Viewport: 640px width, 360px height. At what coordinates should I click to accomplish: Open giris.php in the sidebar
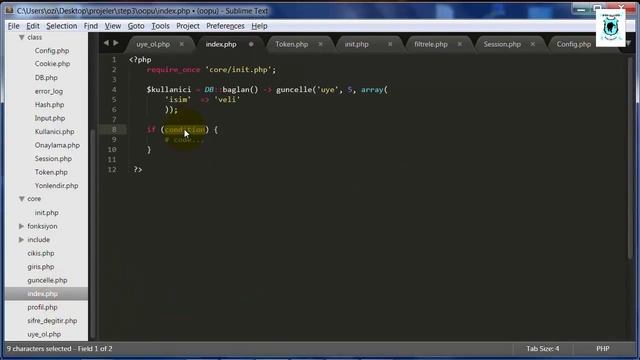pos(40,267)
